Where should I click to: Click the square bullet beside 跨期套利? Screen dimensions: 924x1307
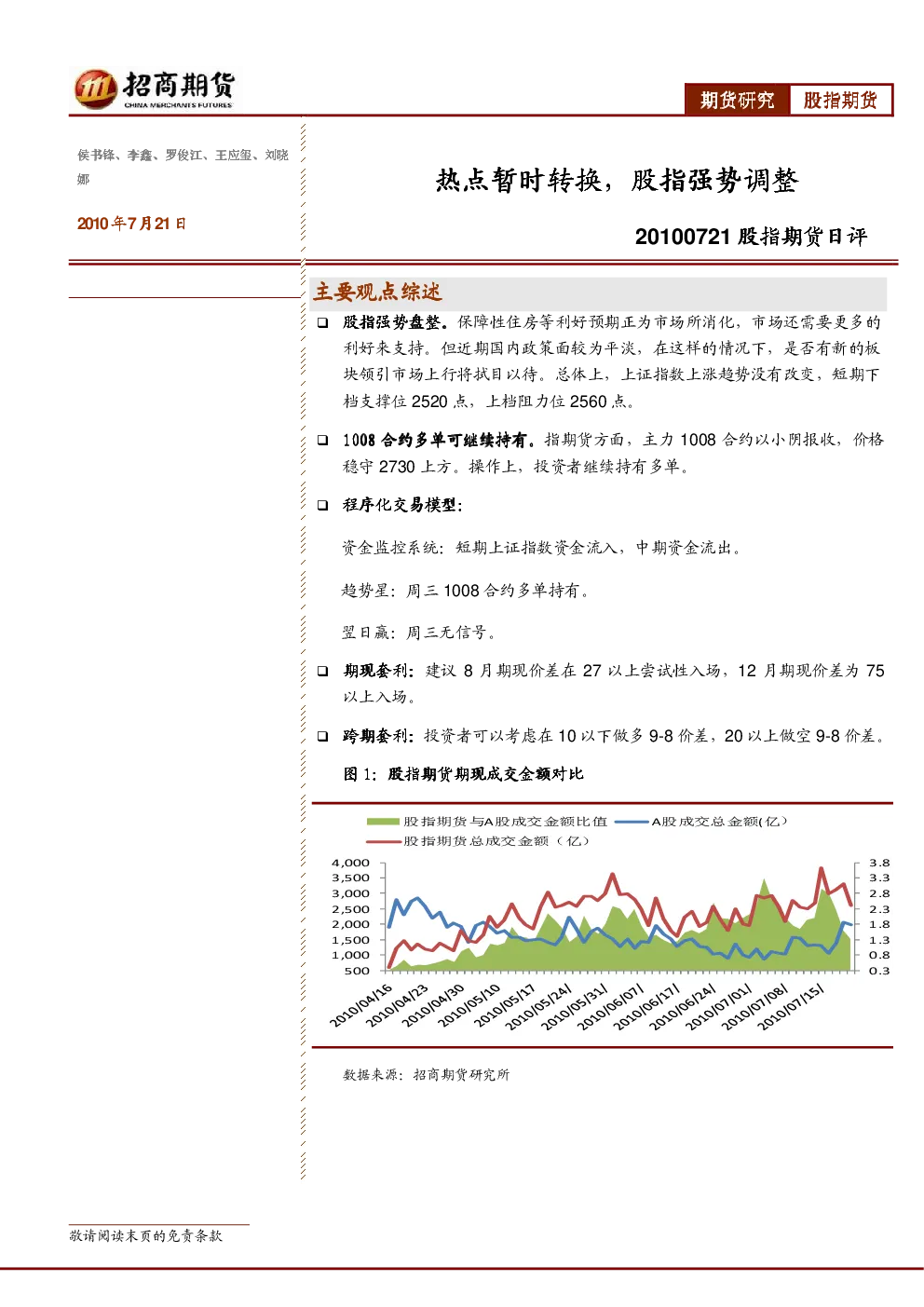click(x=322, y=736)
